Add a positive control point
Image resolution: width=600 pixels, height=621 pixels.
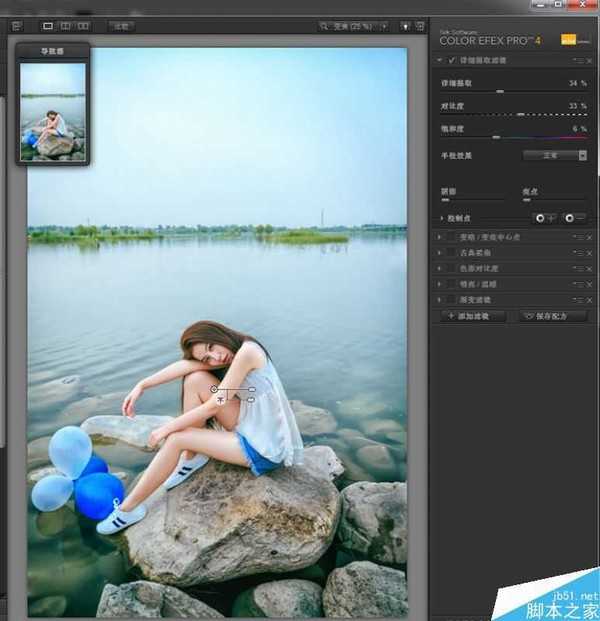tap(545, 217)
